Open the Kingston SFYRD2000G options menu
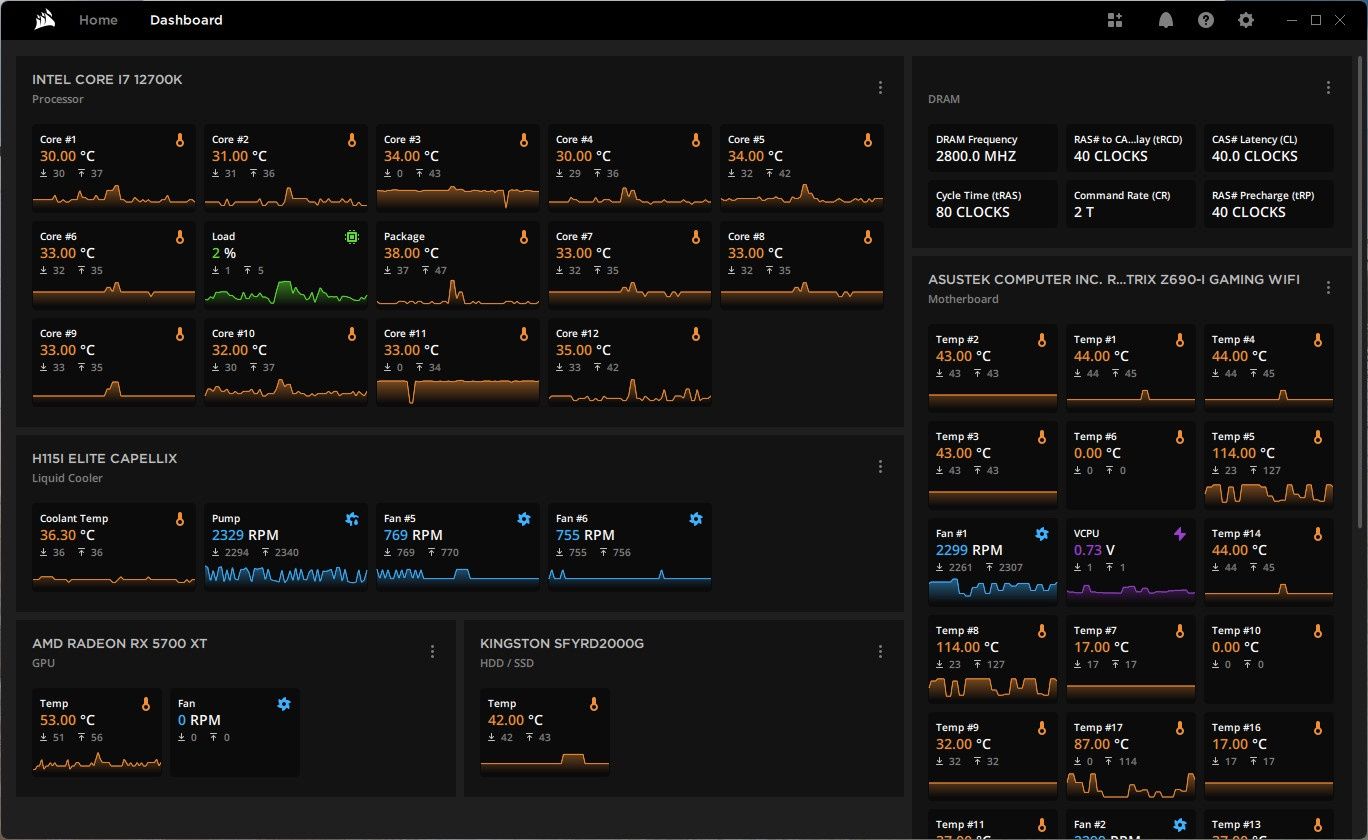 click(880, 652)
